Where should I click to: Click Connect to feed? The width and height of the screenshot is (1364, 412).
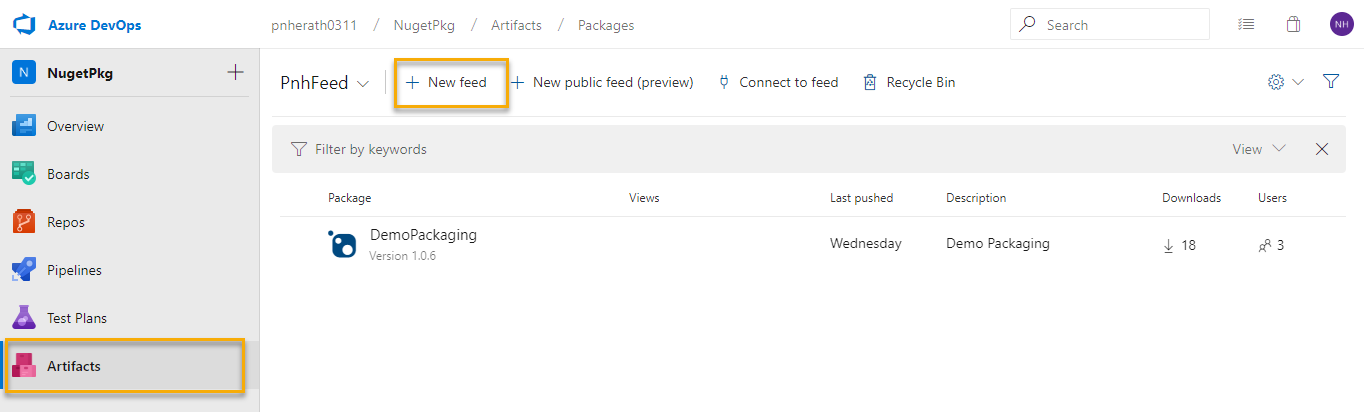click(x=778, y=83)
